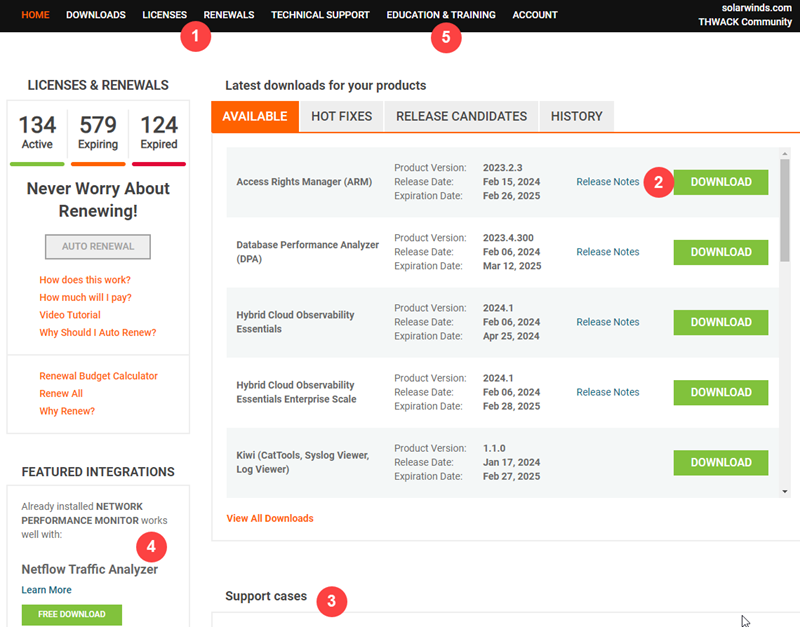This screenshot has width=800, height=627.
Task: Open Release Notes for Hybrid Cloud Observability Essentials
Action: click(x=607, y=322)
